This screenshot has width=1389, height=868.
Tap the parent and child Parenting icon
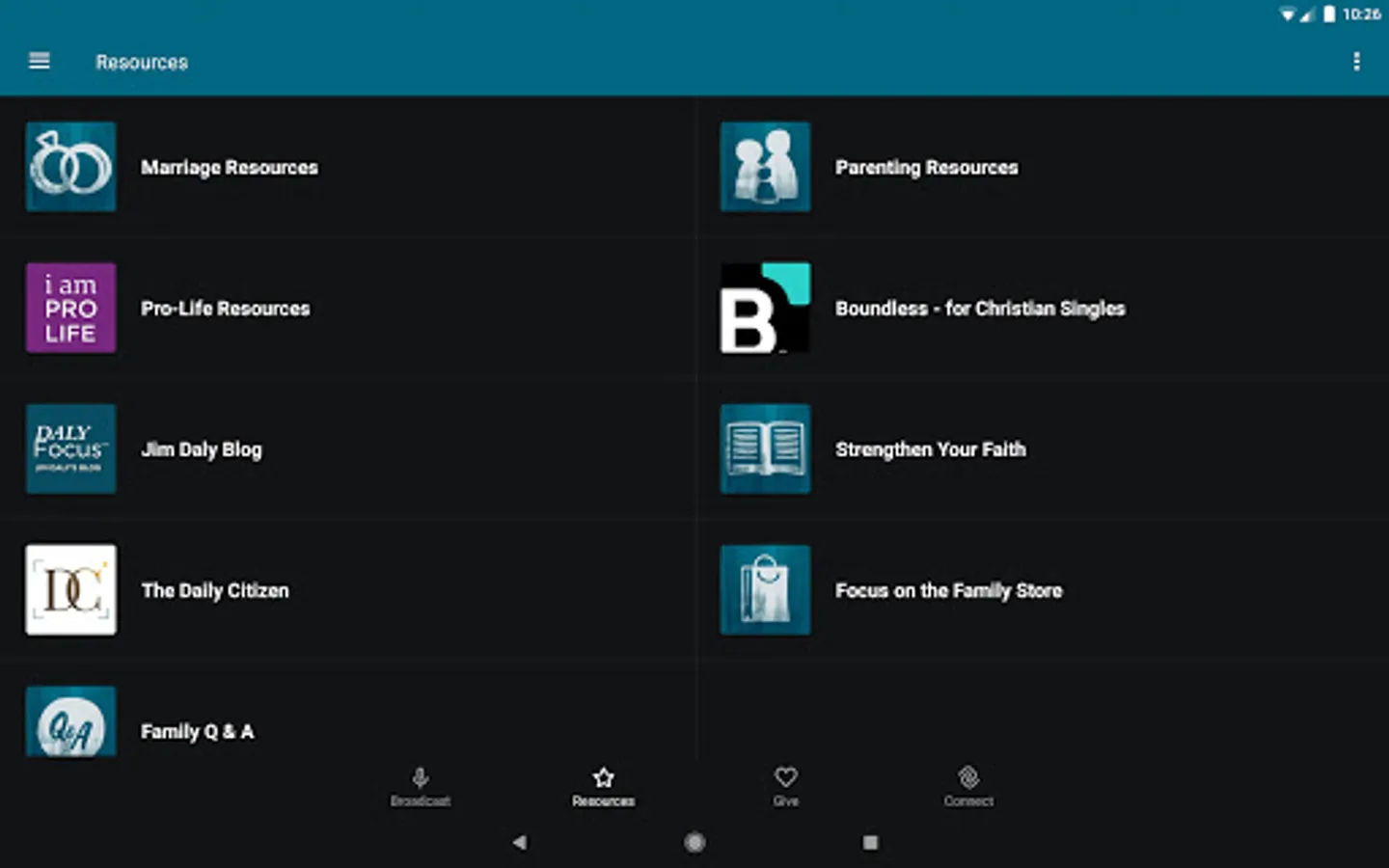coord(765,167)
